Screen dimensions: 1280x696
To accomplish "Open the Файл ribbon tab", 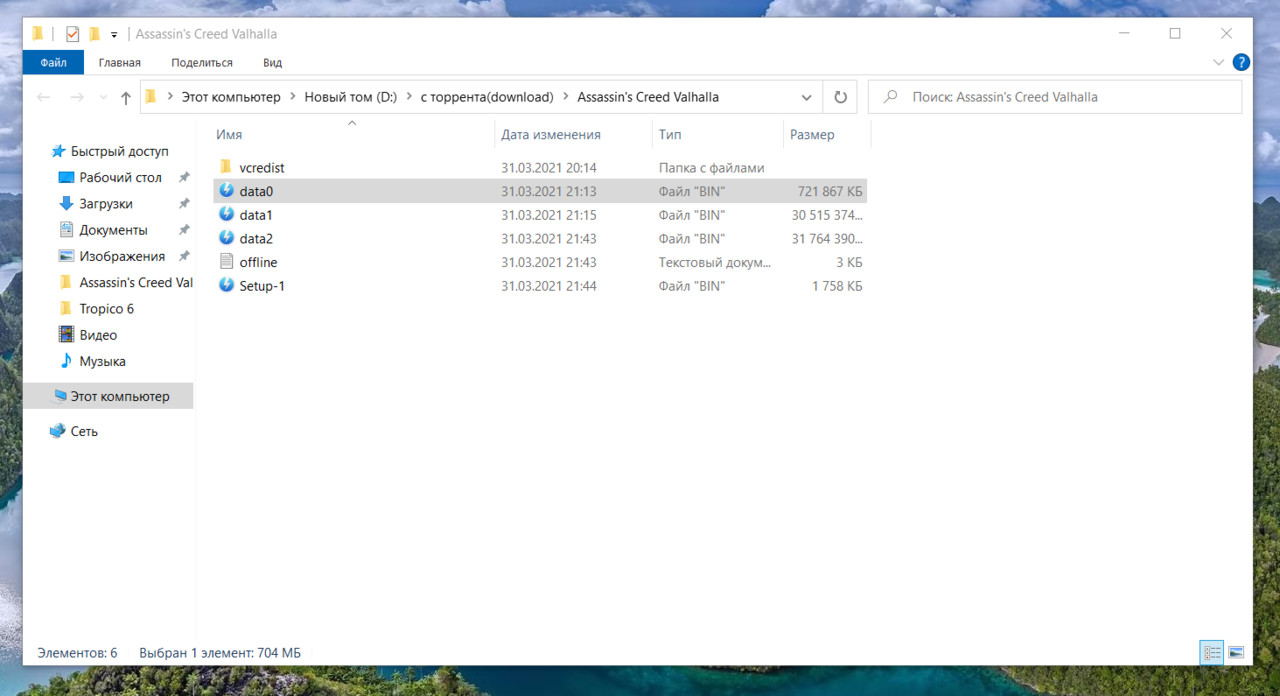I will [54, 62].
